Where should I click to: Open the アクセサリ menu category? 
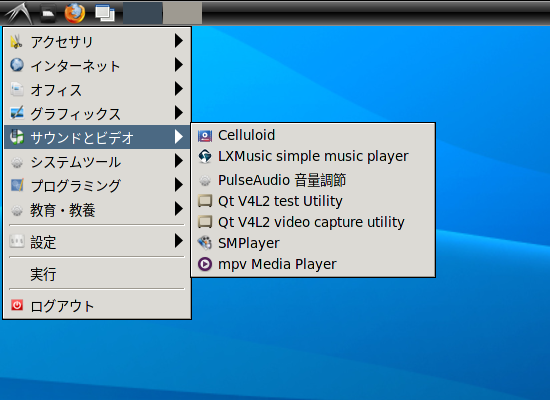[97, 41]
